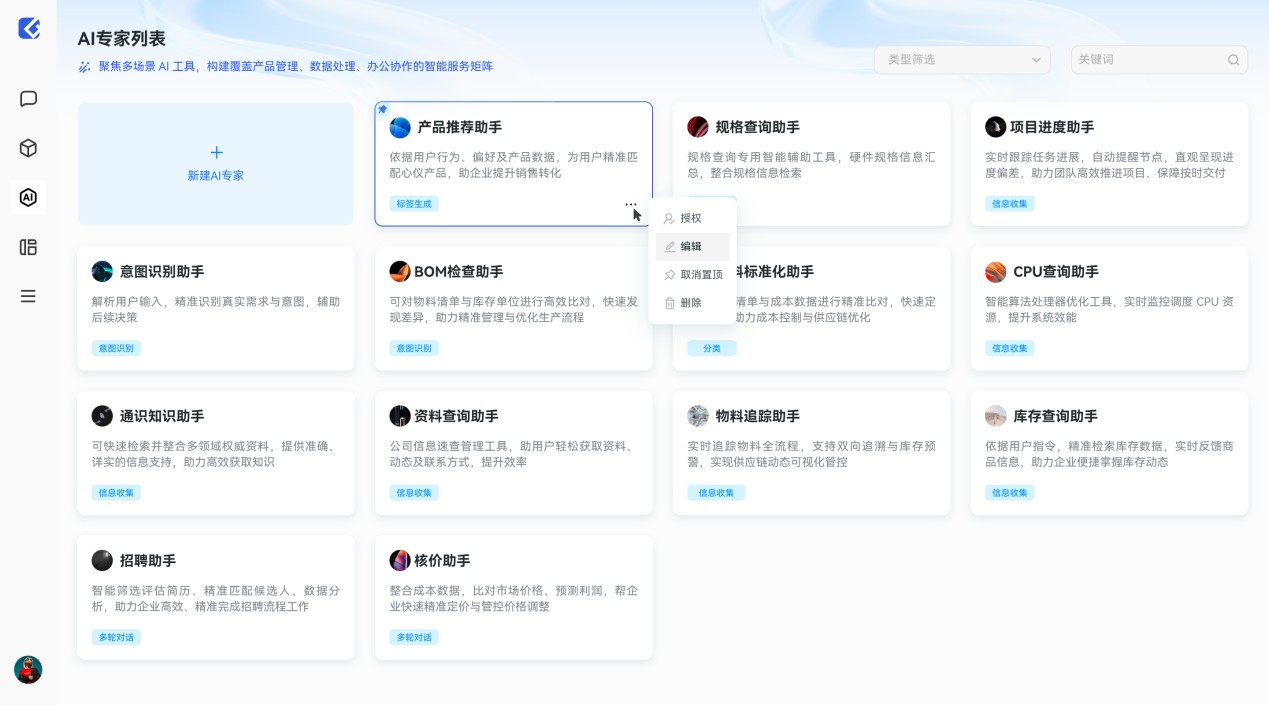Select 编辑 in the context menu

[x=691, y=246]
